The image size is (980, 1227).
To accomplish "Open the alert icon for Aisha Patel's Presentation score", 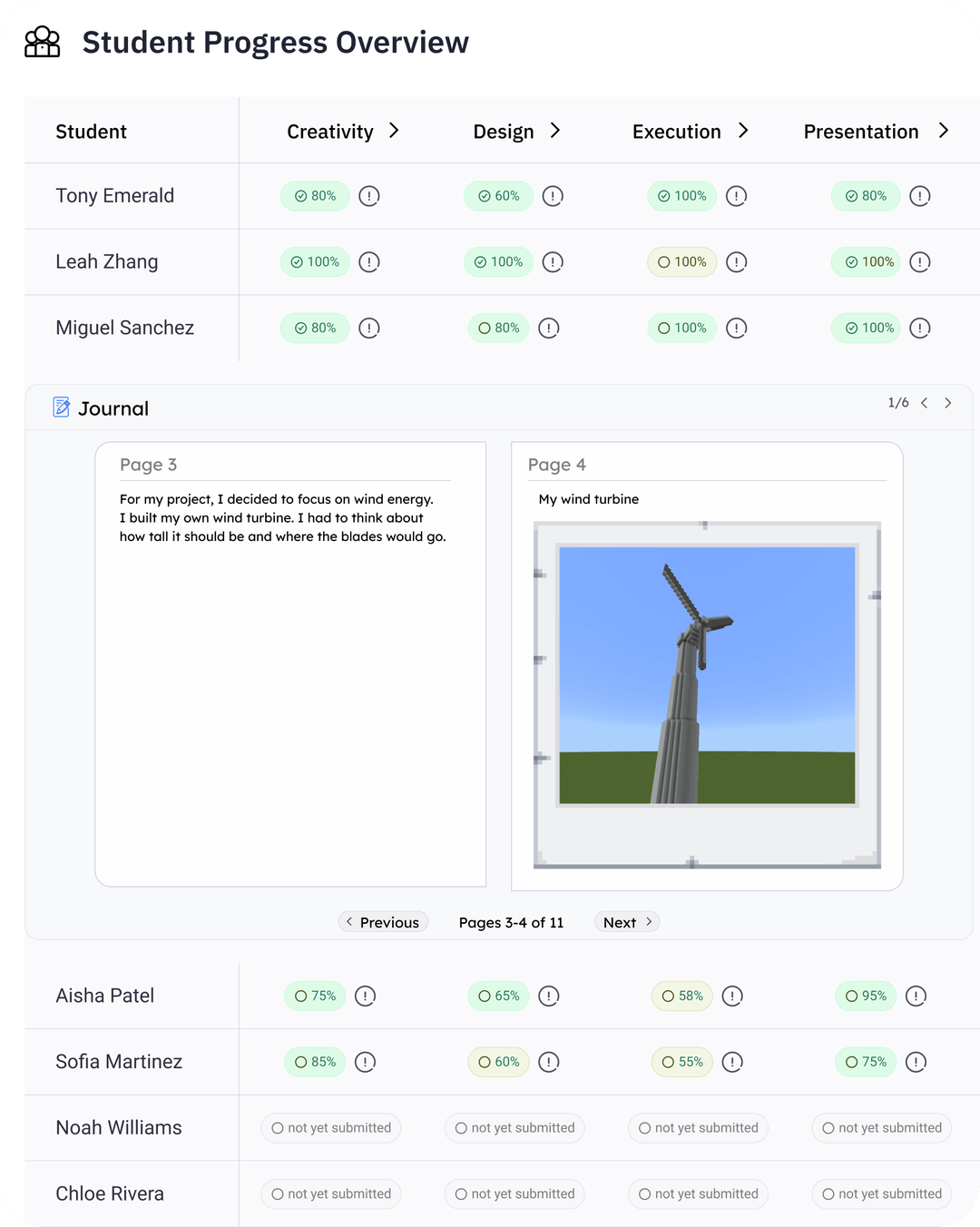I will click(916, 996).
